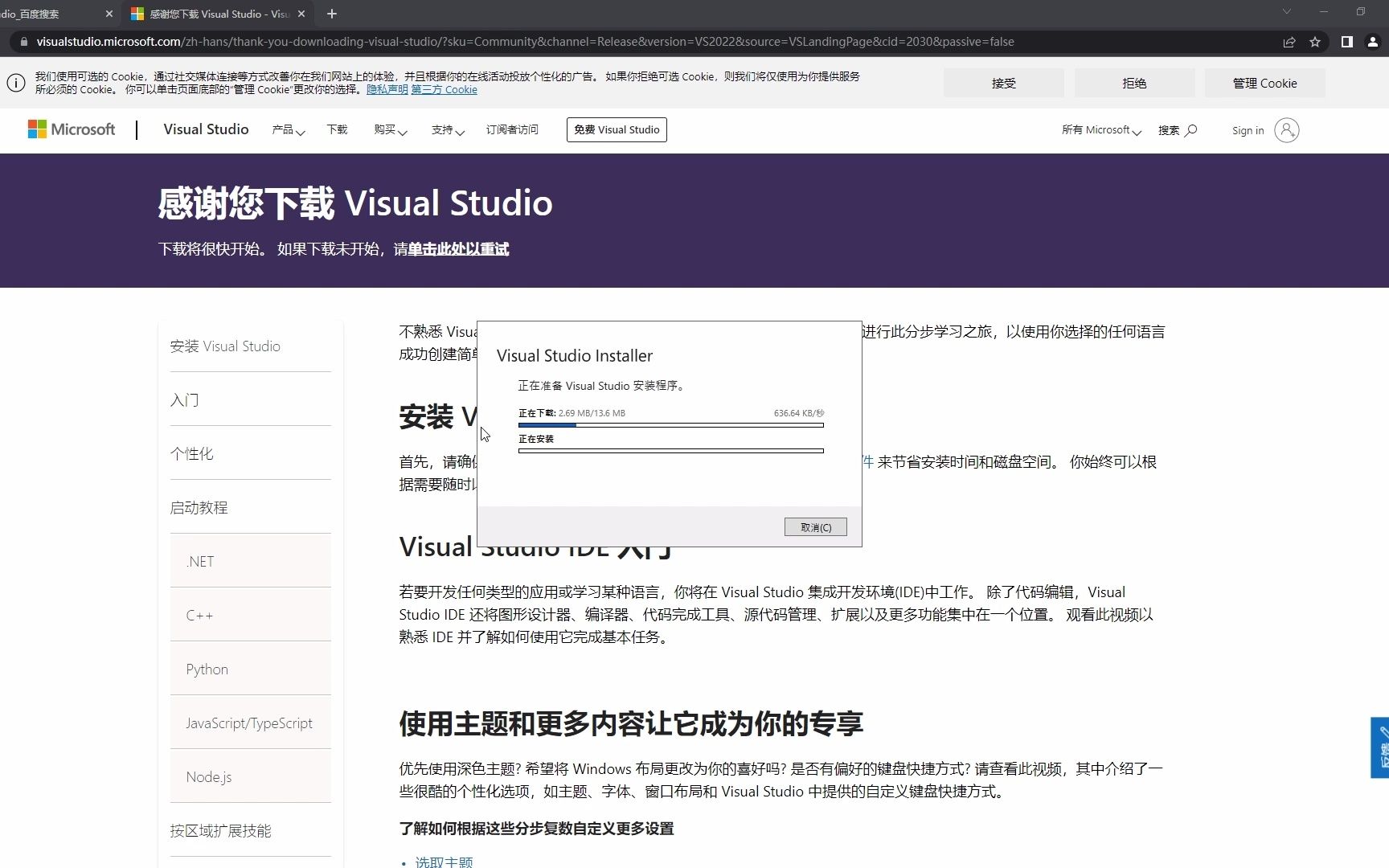Expand the 所有 Microsoft dropdown
Image resolution: width=1389 pixels, height=868 pixels.
(1101, 130)
